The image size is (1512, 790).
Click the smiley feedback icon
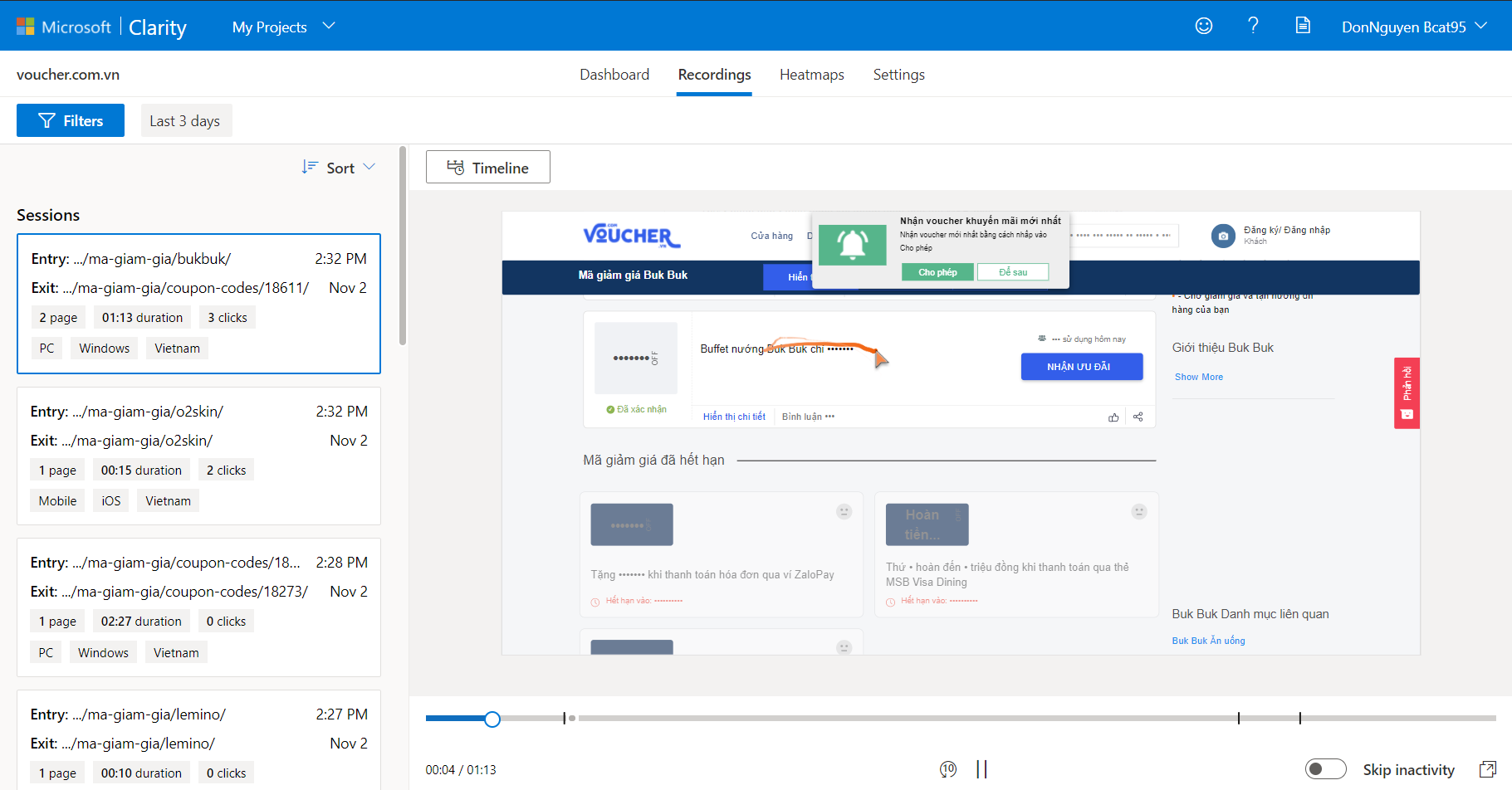(x=1203, y=26)
